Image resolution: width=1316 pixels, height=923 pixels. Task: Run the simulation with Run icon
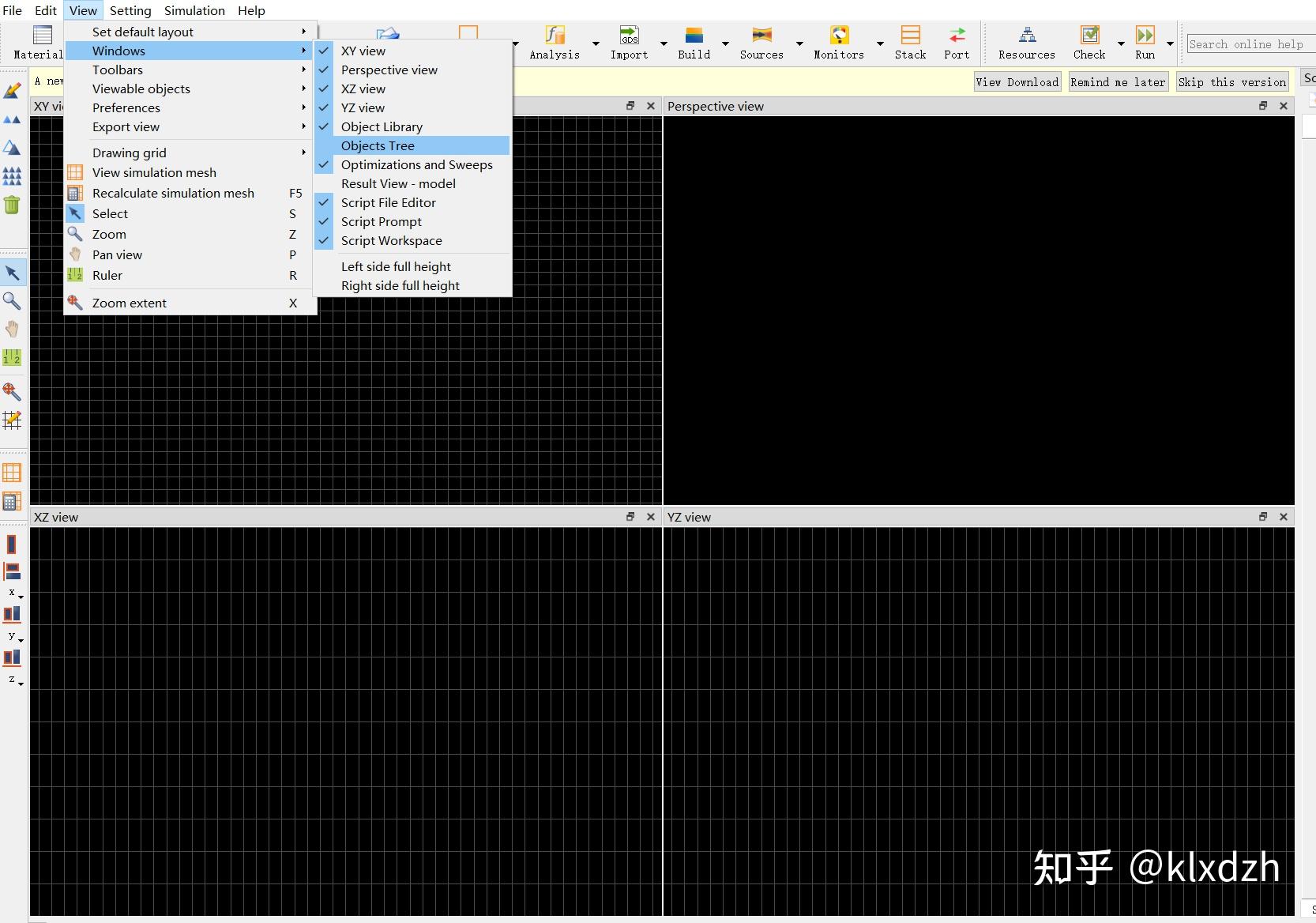tap(1145, 43)
